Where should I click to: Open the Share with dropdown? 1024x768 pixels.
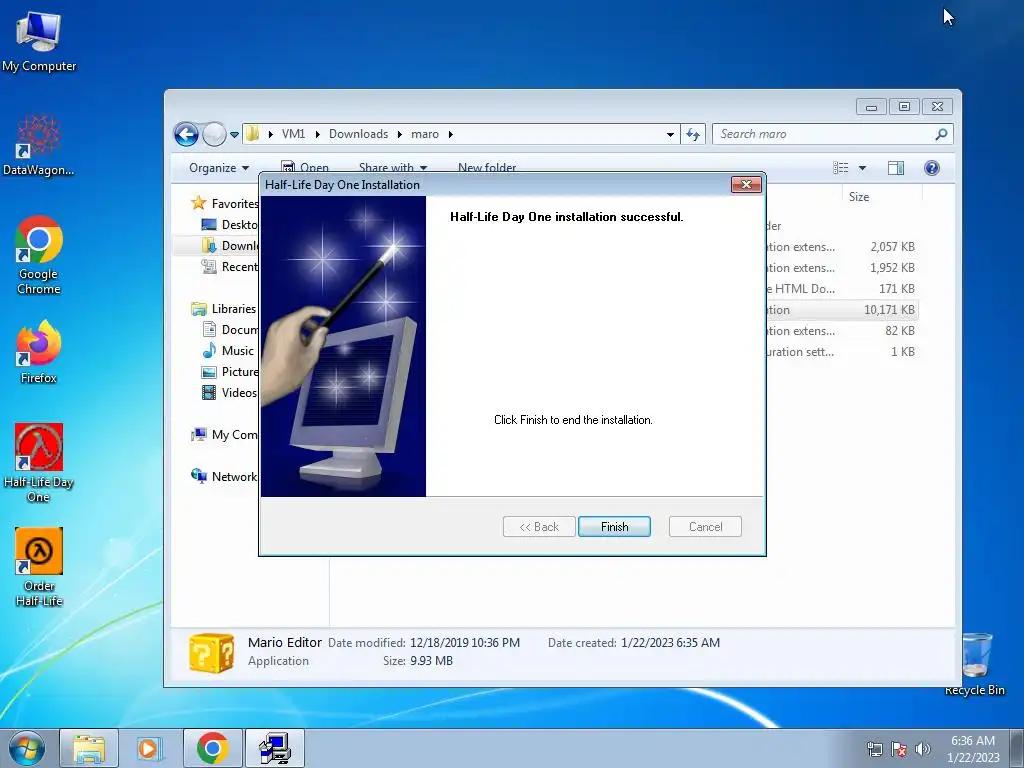click(x=392, y=168)
